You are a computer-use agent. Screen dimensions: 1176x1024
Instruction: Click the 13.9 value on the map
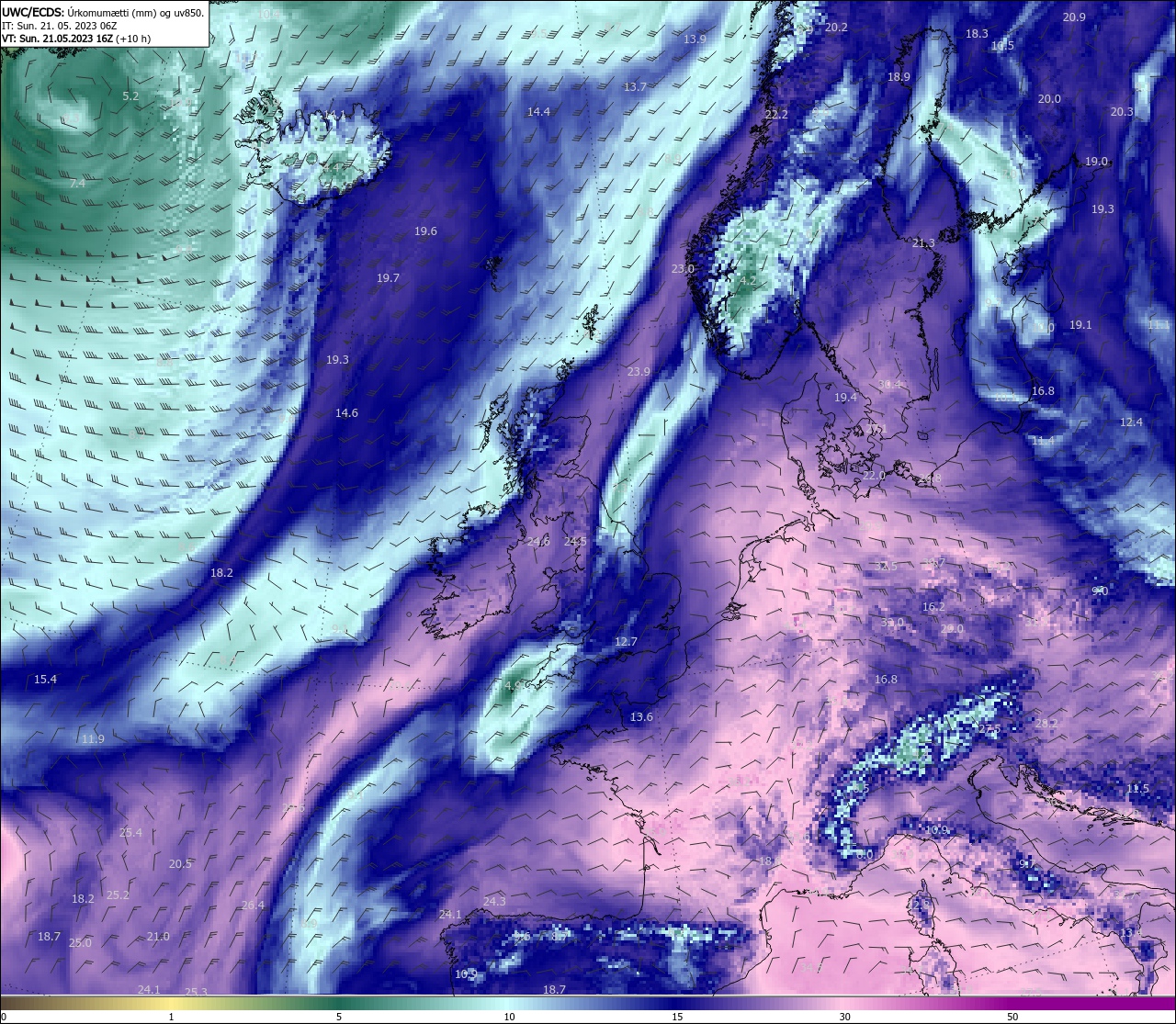(x=695, y=39)
